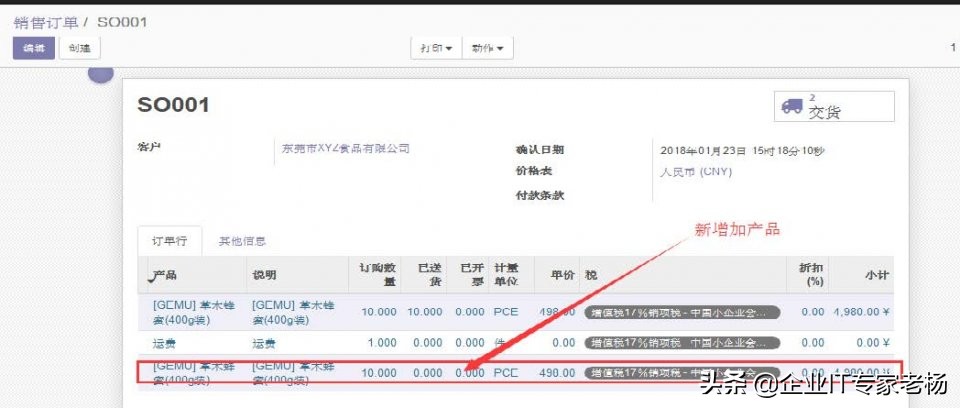Click tax tag in the 4,980.00 row
This screenshot has width=960, height=408.
coord(682,312)
